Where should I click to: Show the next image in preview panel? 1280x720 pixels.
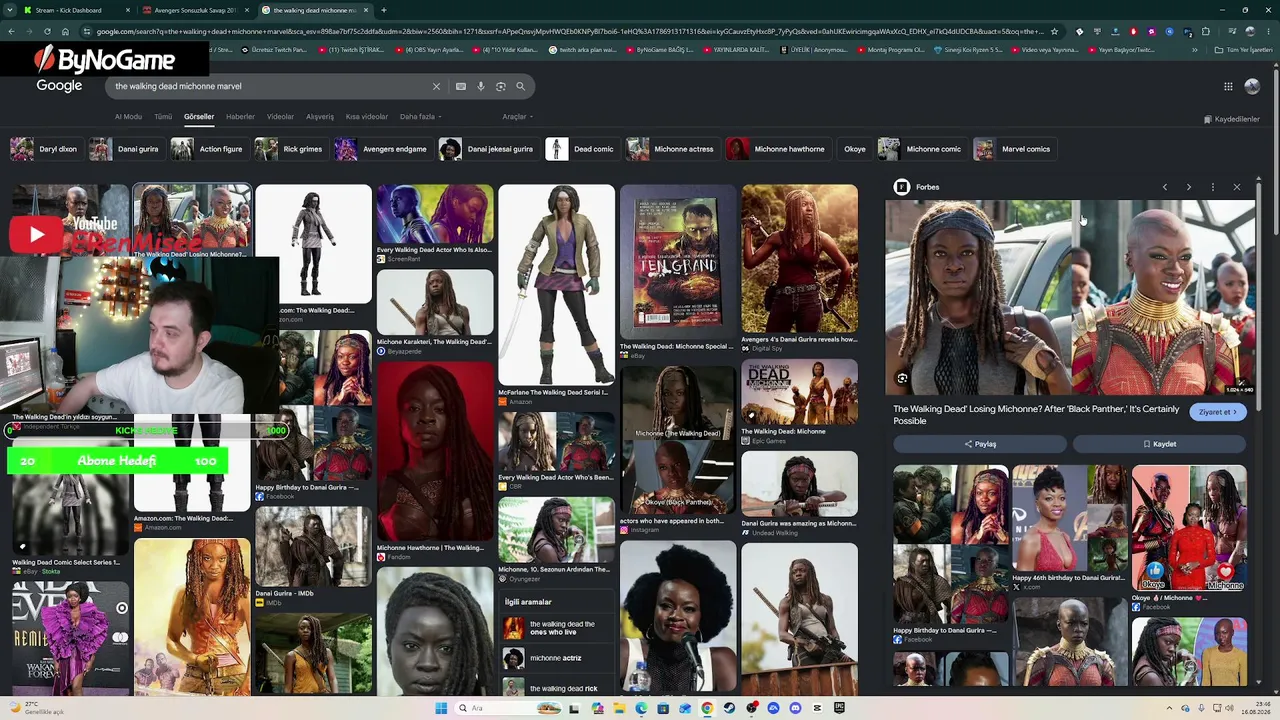tap(1188, 187)
